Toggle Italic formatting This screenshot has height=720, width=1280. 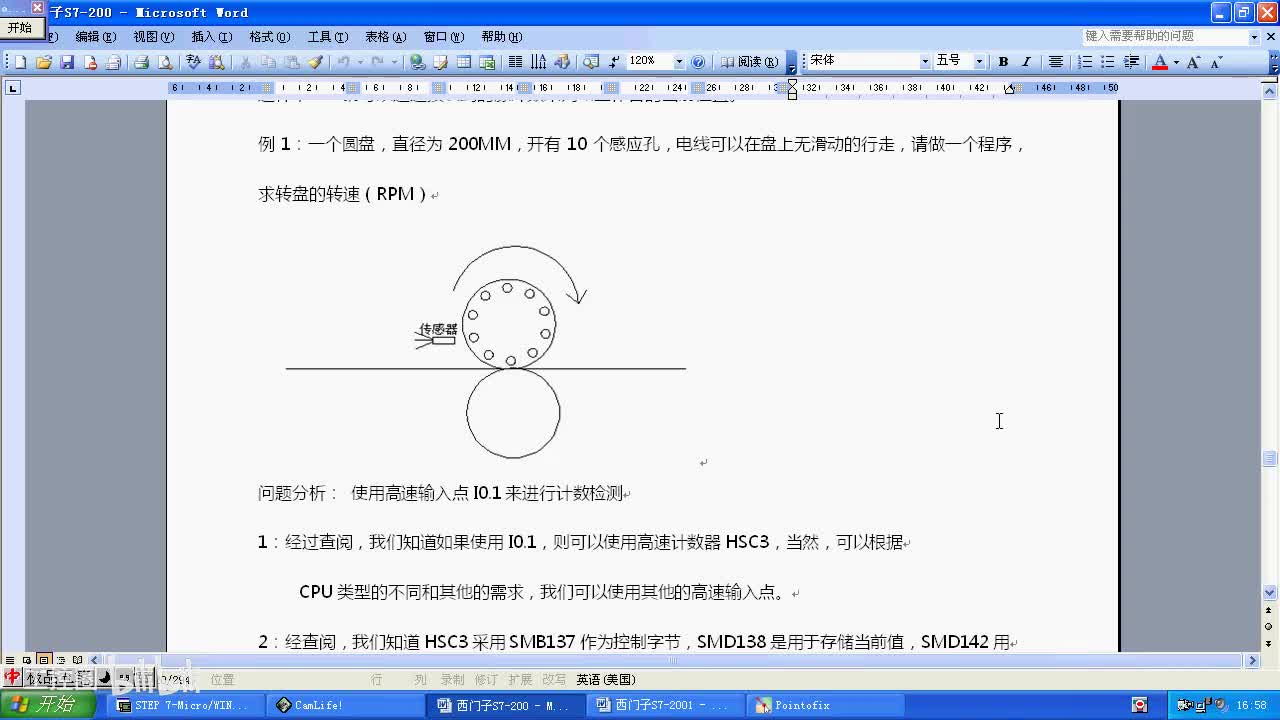1026,62
